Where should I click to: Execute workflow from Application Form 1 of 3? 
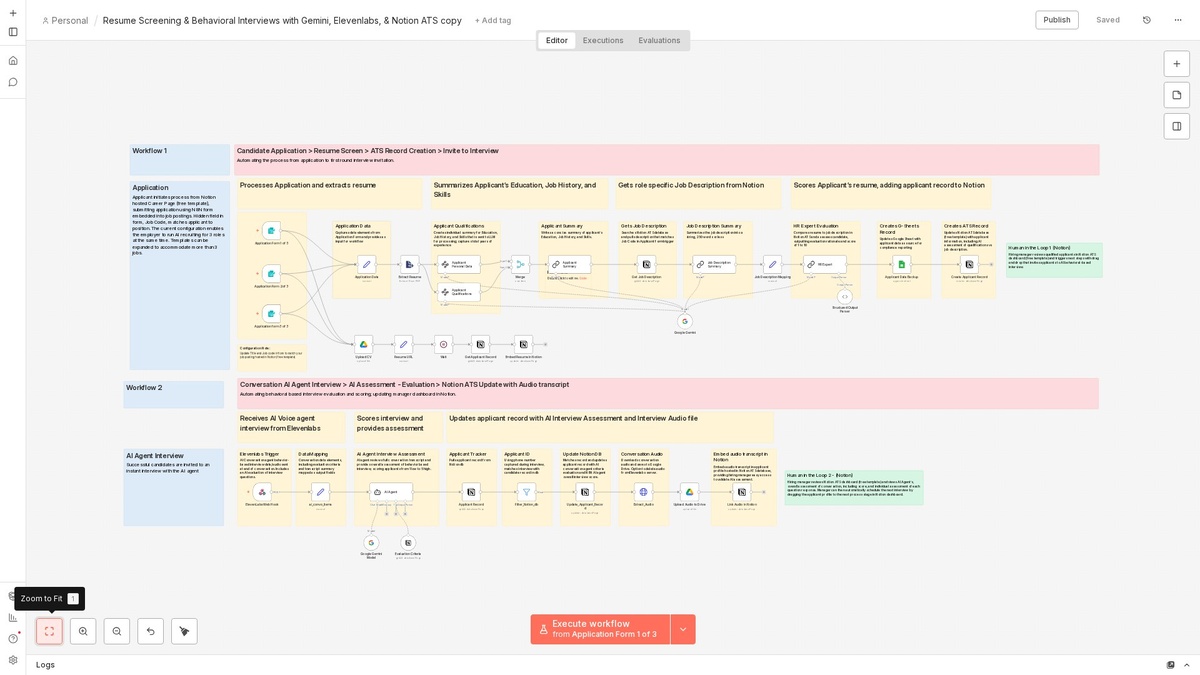point(600,629)
